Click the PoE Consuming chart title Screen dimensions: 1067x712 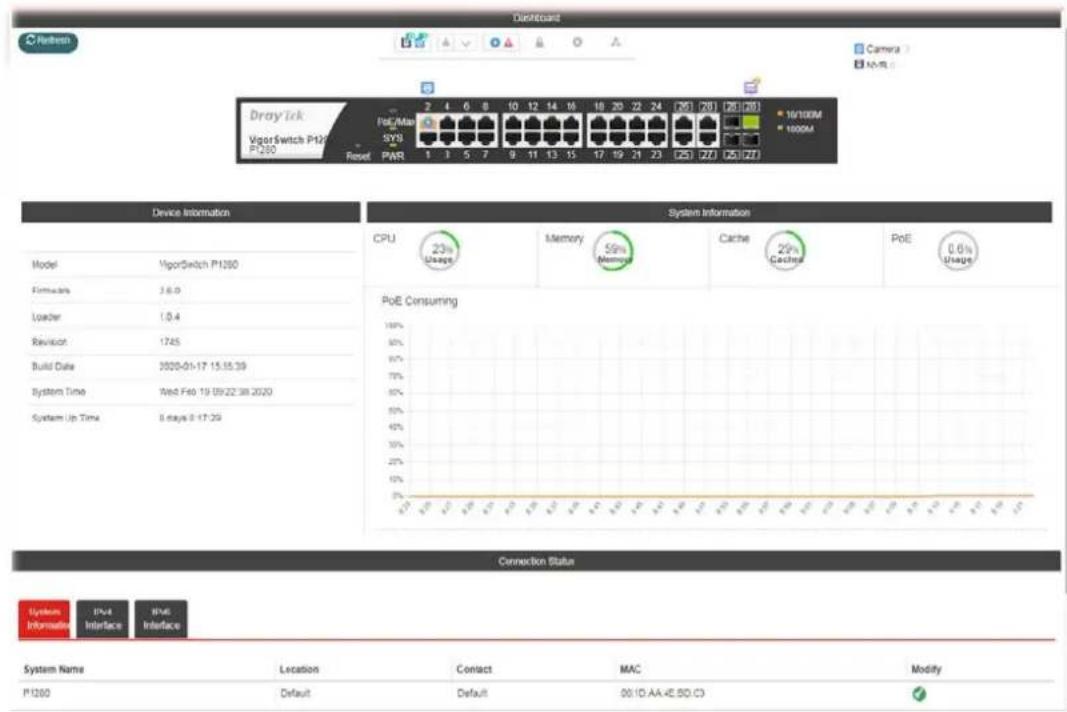[x=420, y=301]
